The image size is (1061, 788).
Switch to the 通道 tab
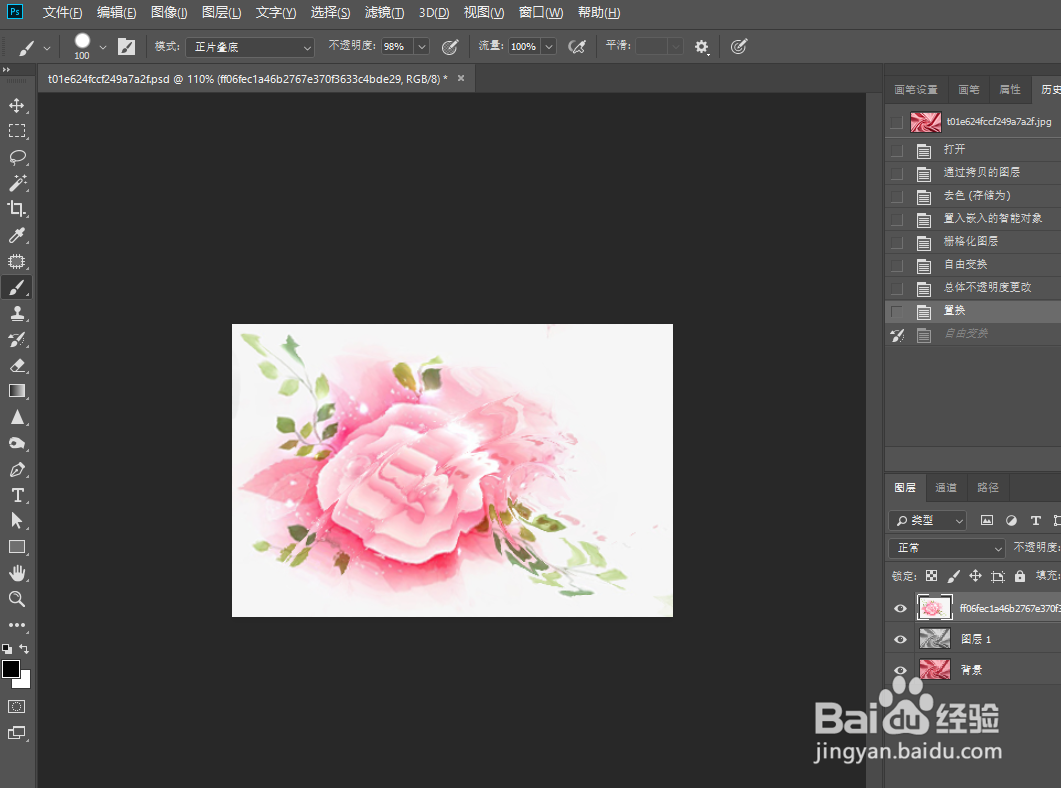click(x=945, y=488)
